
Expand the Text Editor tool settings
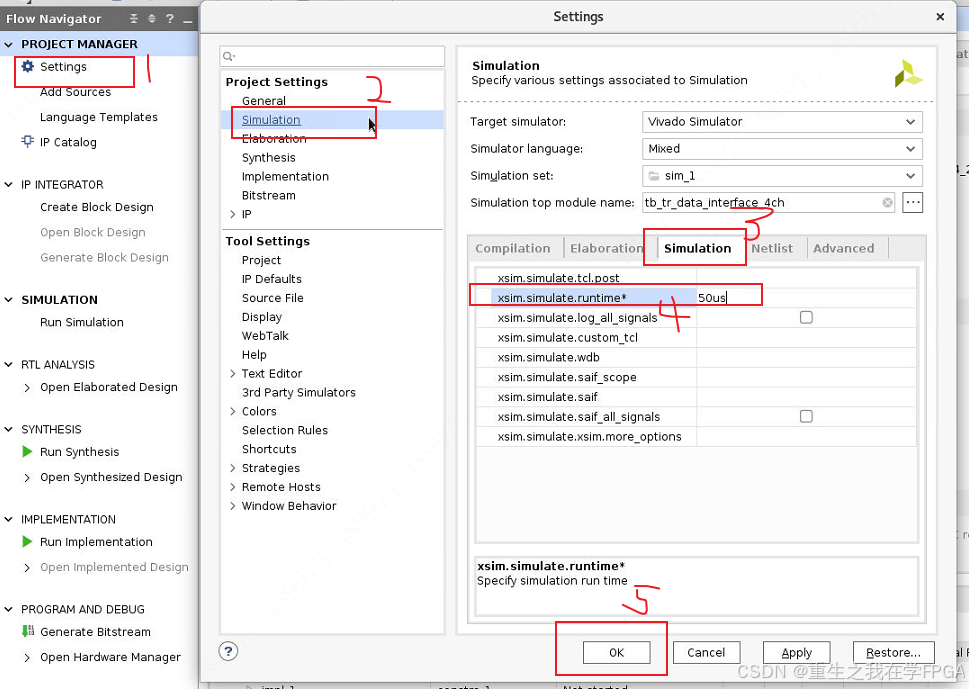pyautogui.click(x=233, y=373)
